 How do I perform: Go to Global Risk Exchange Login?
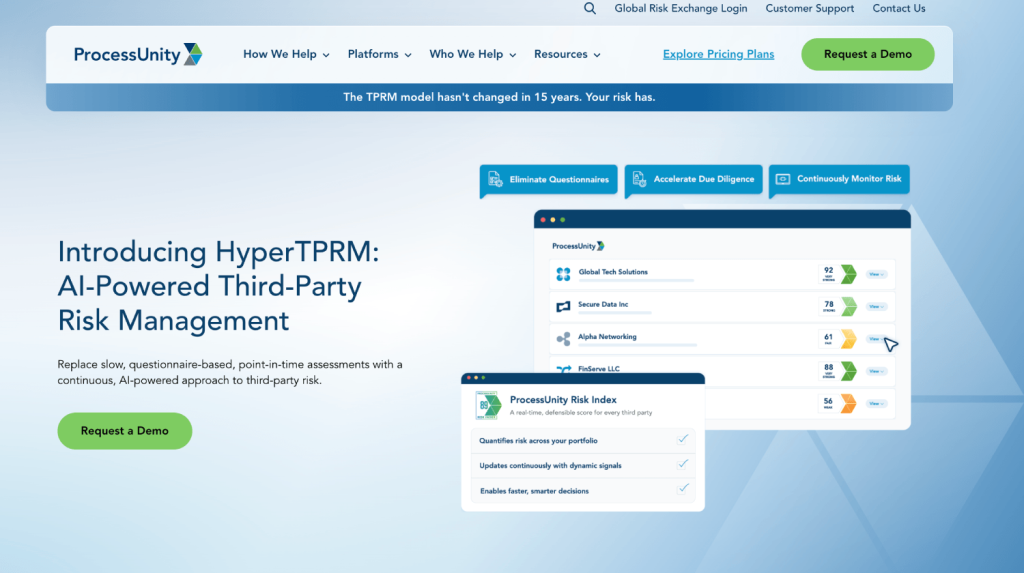point(680,8)
